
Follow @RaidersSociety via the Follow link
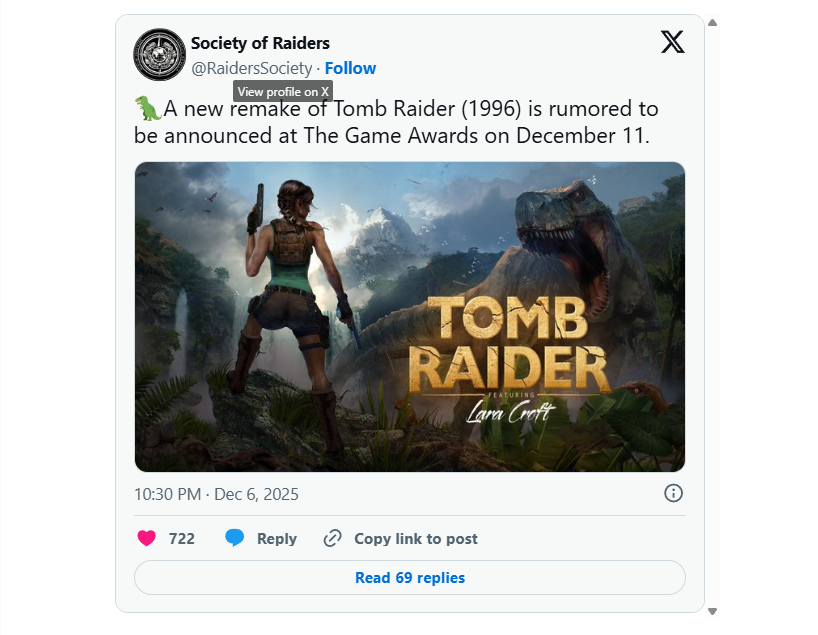click(x=350, y=68)
